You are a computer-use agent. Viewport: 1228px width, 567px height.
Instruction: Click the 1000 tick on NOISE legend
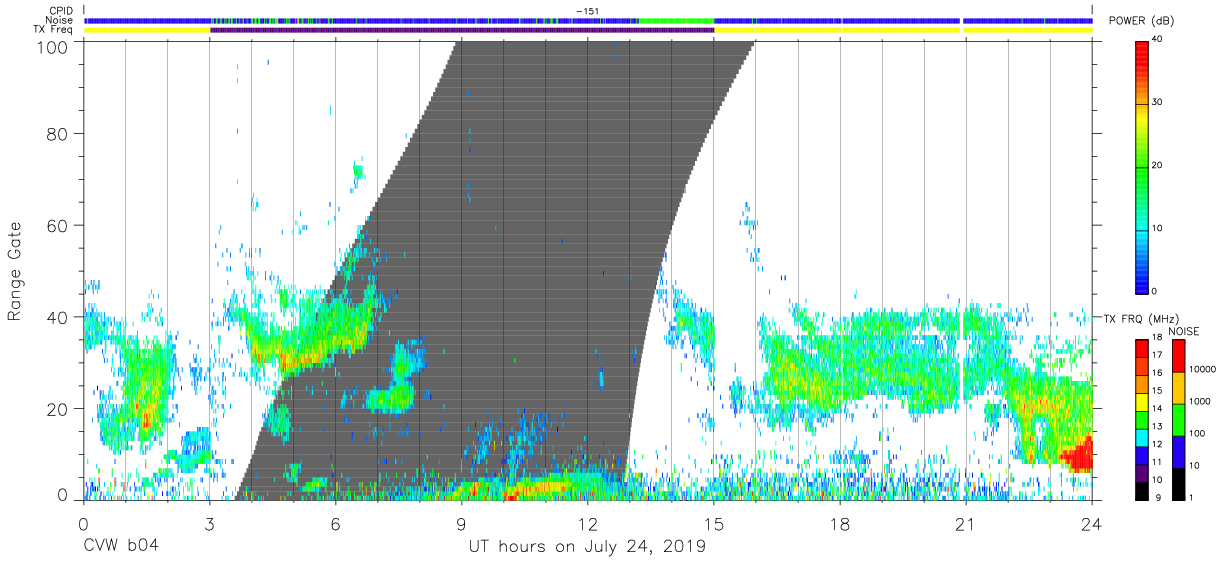tap(1202, 401)
